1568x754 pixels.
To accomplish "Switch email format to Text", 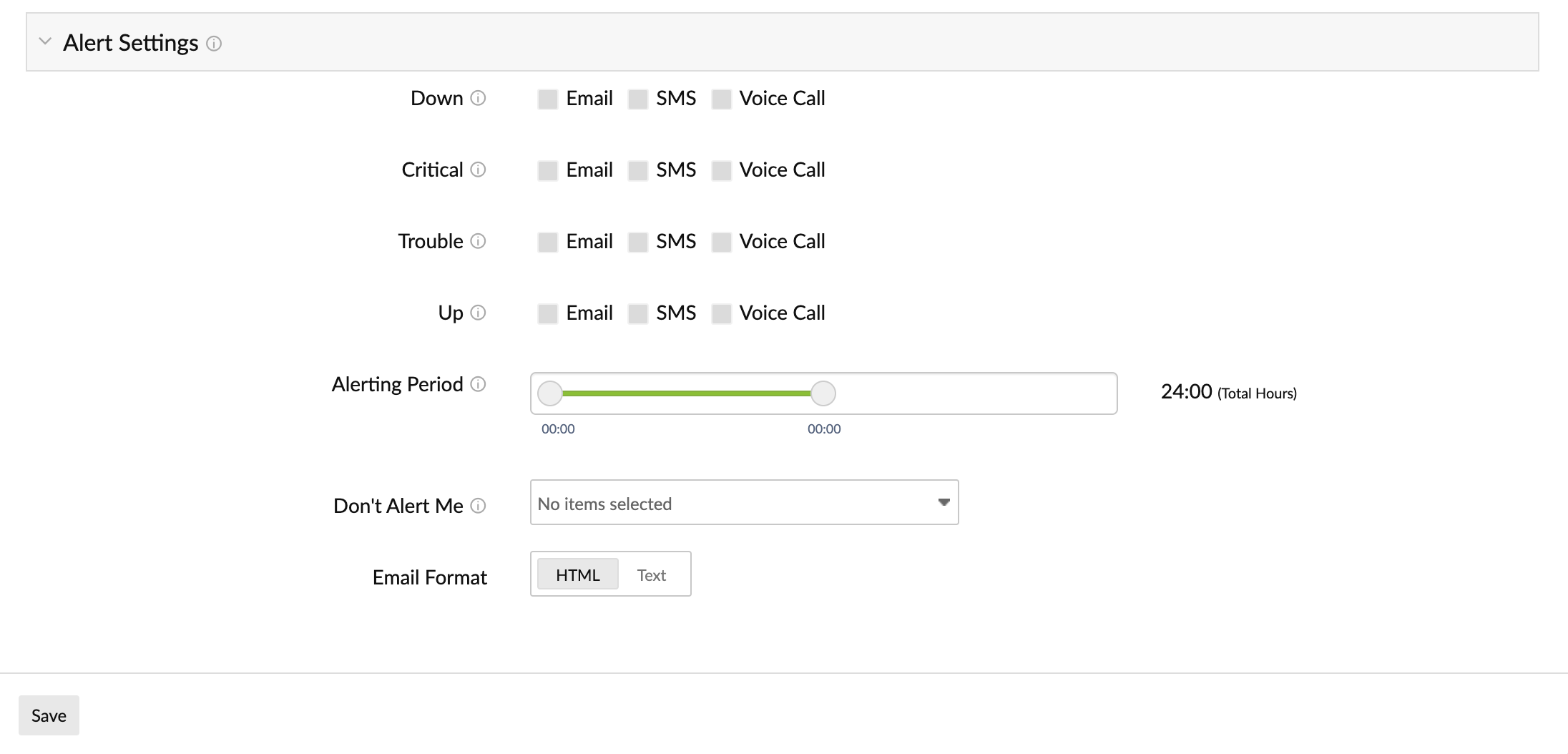I will [x=651, y=574].
